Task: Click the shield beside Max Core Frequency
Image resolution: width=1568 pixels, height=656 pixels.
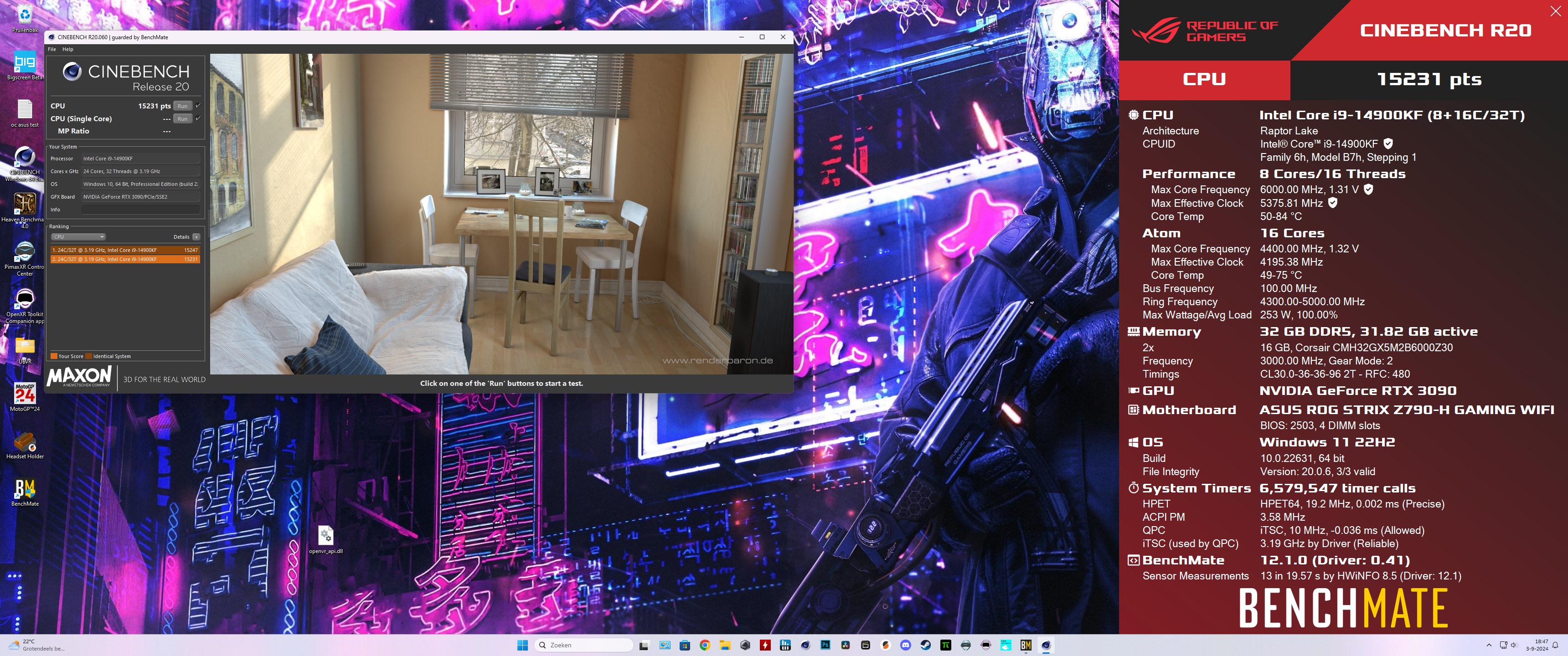Action: (1368, 189)
